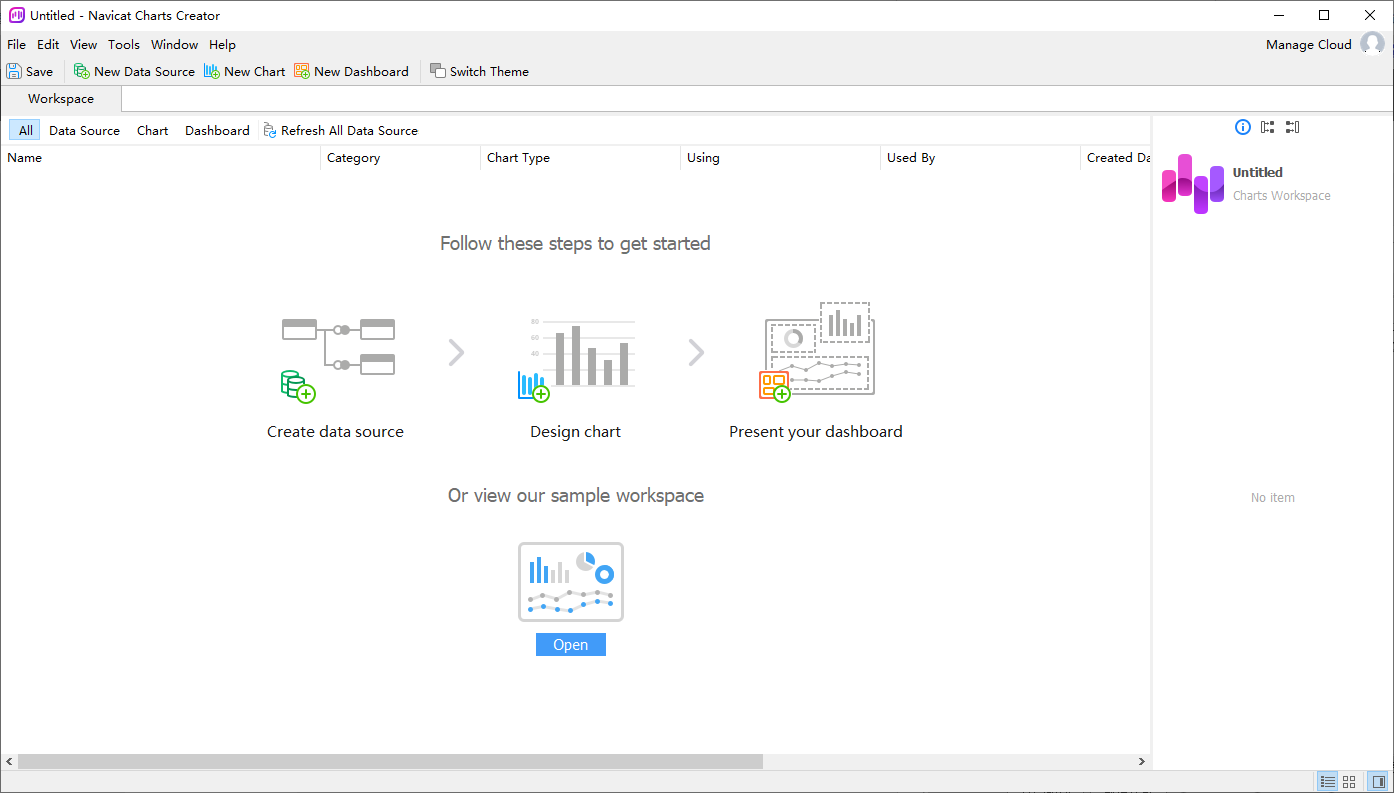
Task: Open the Help menu
Action: click(x=222, y=44)
